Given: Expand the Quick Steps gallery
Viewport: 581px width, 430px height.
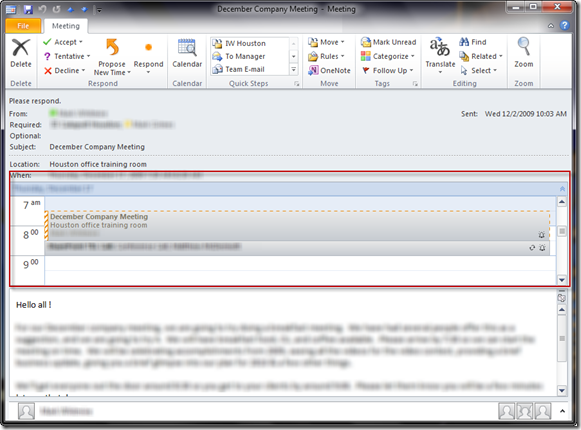Looking at the screenshot, I should pos(293,69).
